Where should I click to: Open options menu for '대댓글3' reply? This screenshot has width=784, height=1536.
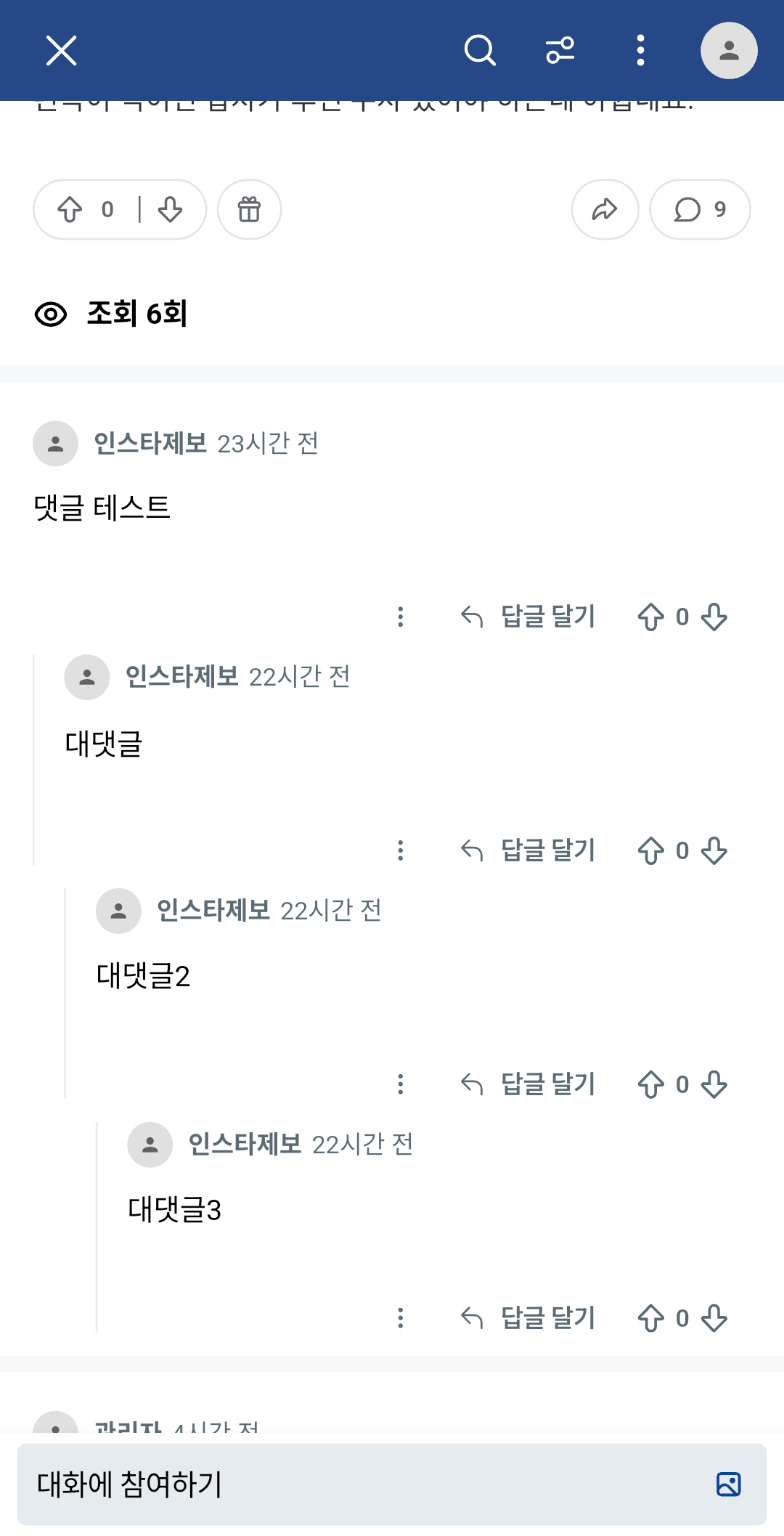click(x=400, y=1318)
